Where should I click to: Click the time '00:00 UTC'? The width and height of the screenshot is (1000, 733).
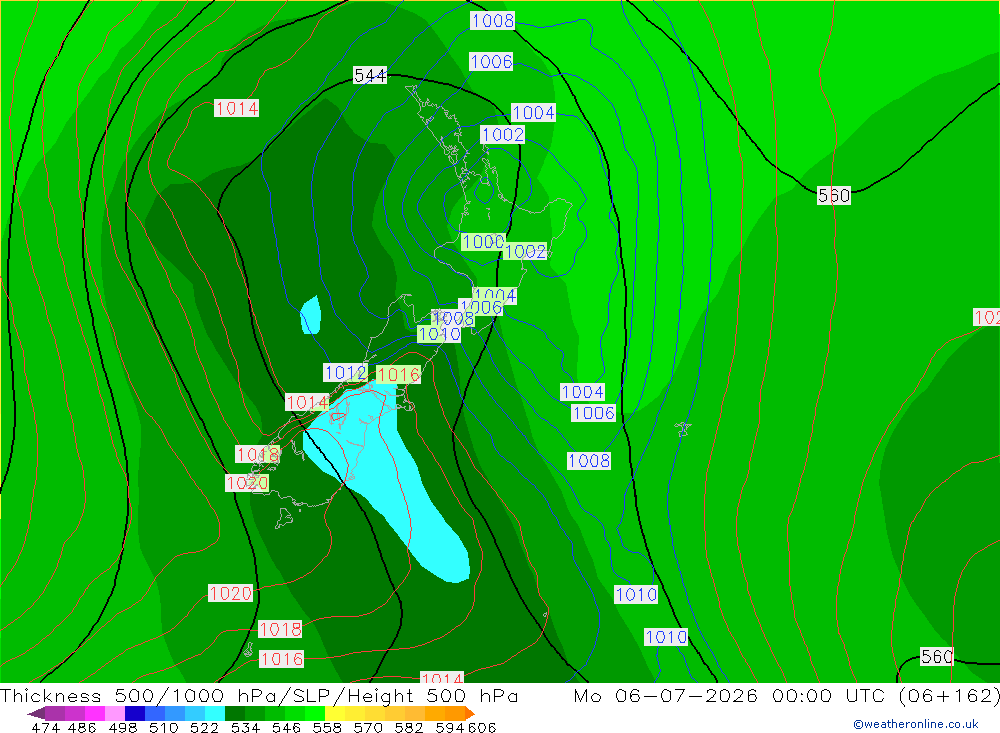(x=832, y=695)
